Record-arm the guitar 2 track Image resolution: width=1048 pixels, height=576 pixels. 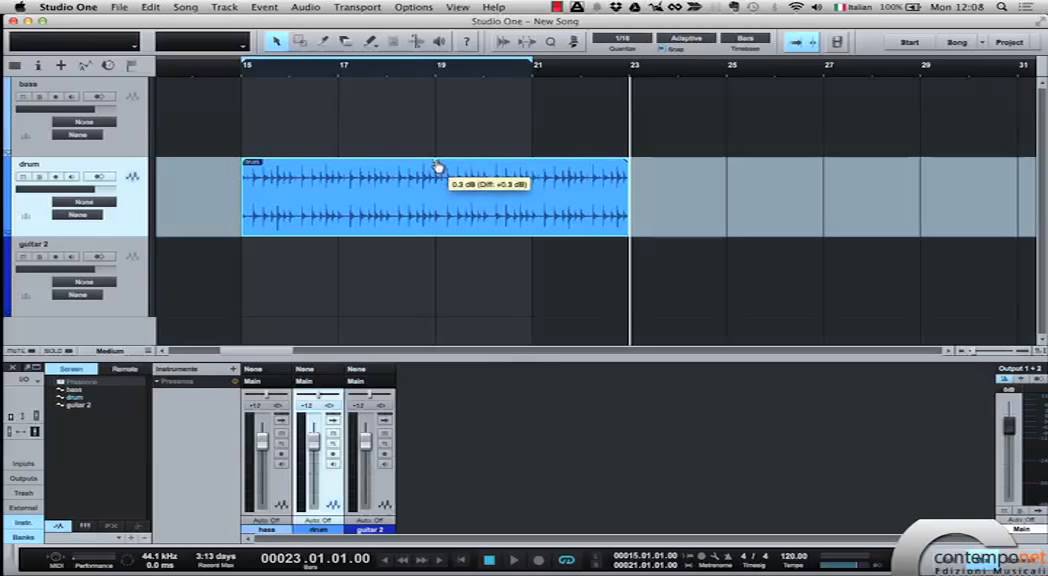pyautogui.click(x=55, y=257)
